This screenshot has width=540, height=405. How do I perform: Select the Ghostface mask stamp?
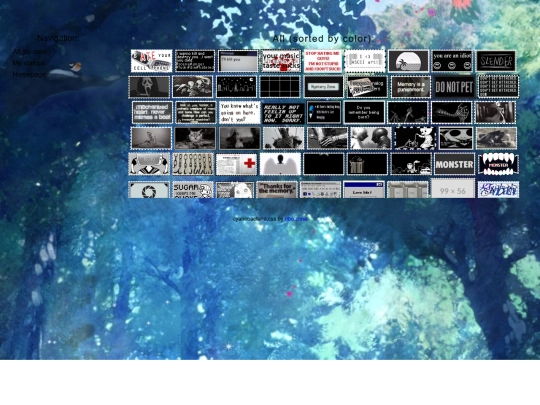click(x=149, y=87)
